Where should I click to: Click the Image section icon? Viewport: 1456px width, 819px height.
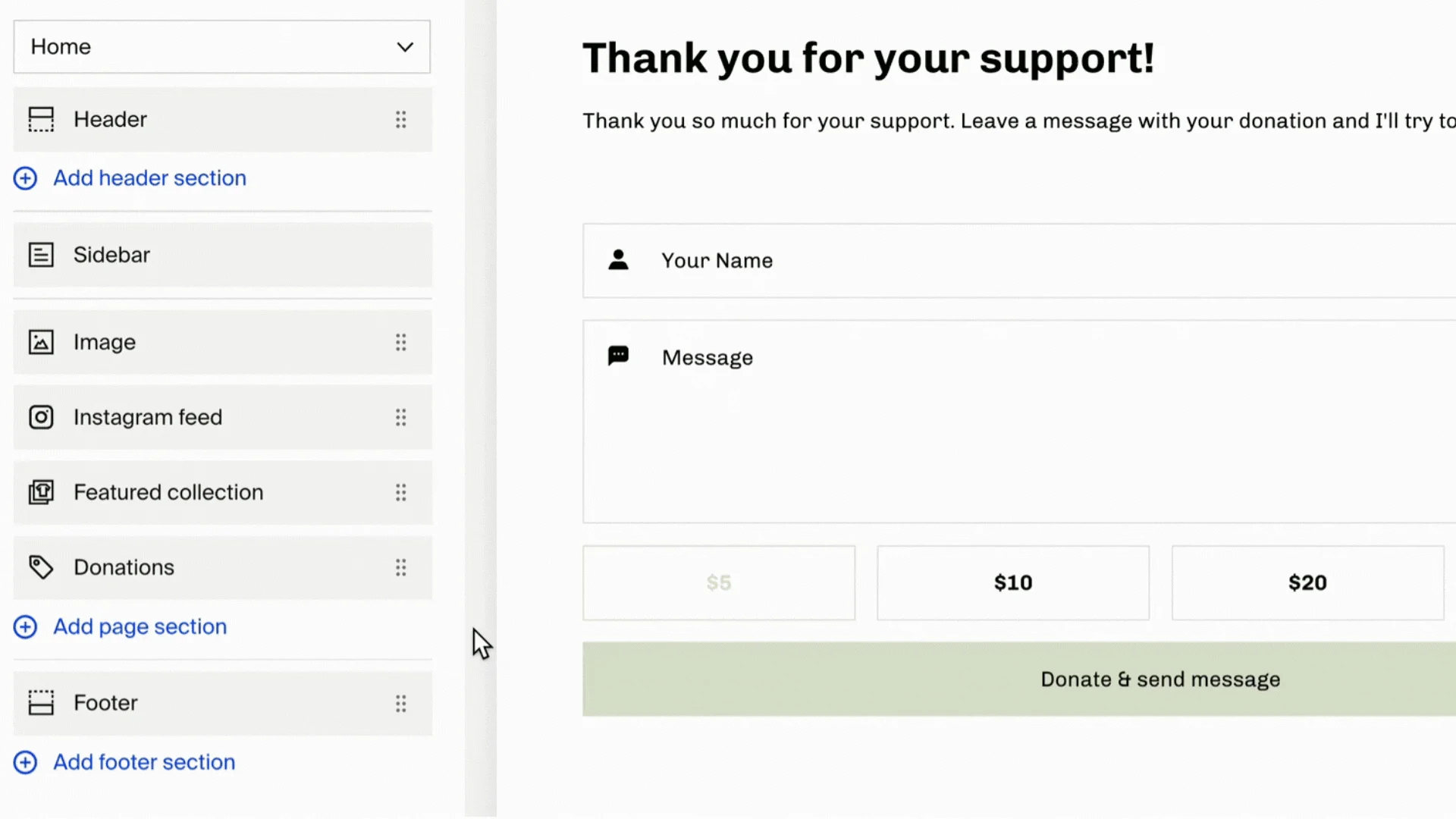[41, 342]
